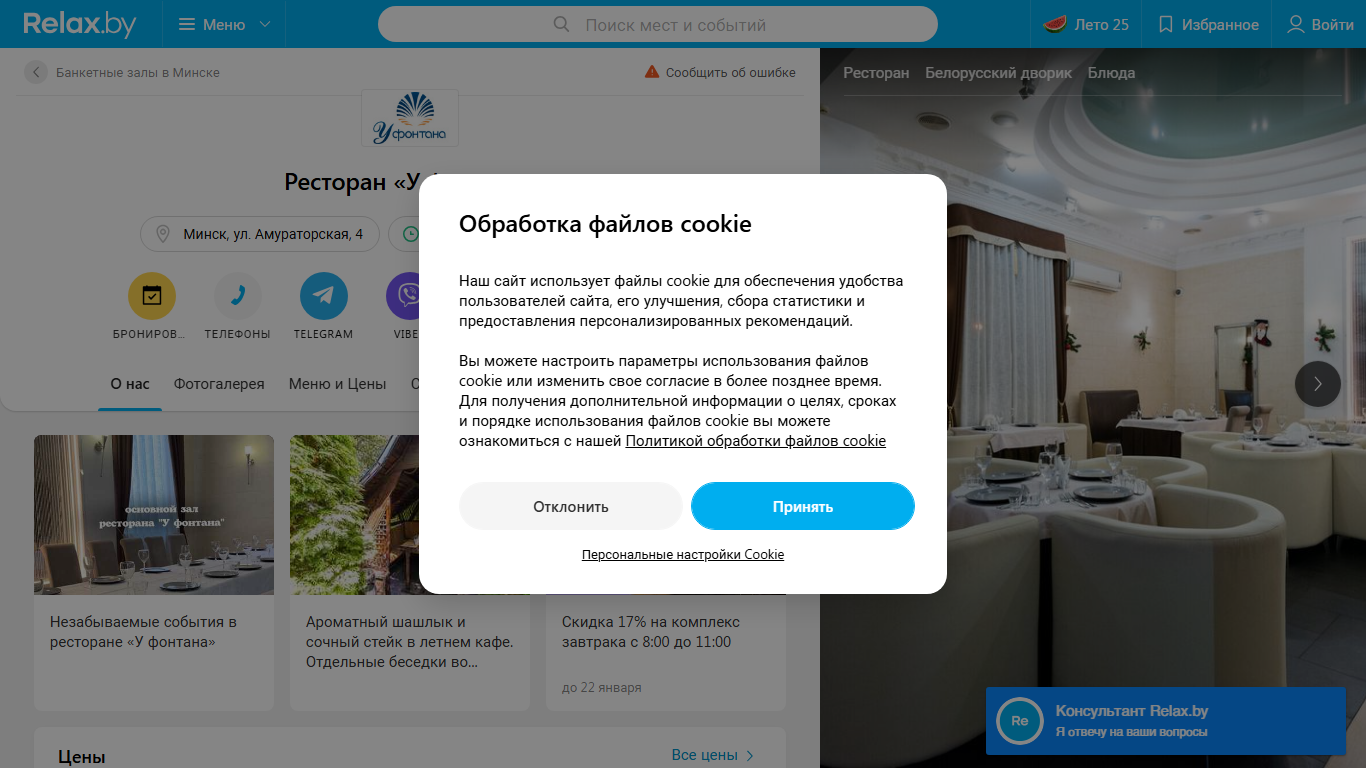Screen dimensions: 1366x768
Task: Open the Ароматный шашлык и сочный стейк card
Action: click(x=410, y=642)
